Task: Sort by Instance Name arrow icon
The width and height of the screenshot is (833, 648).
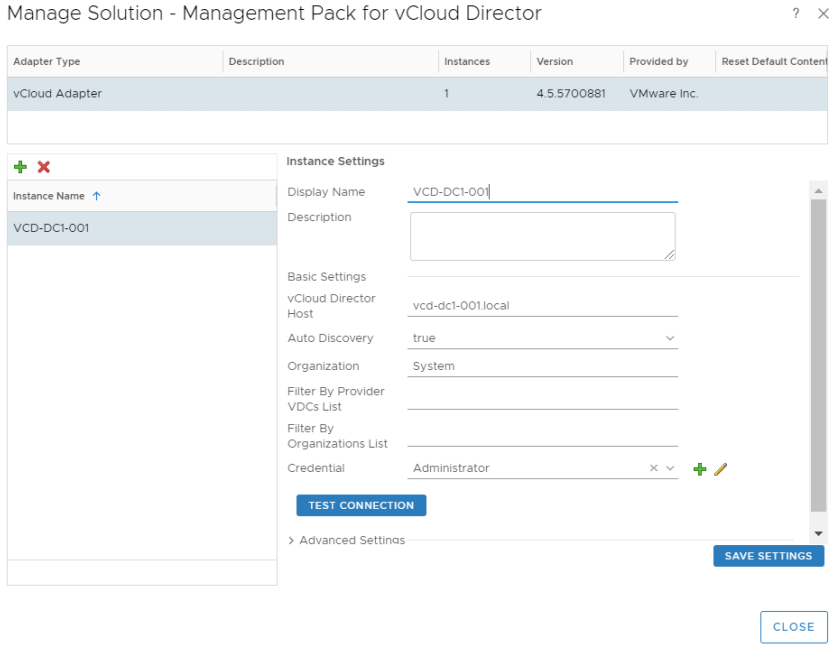Action: pos(97,196)
